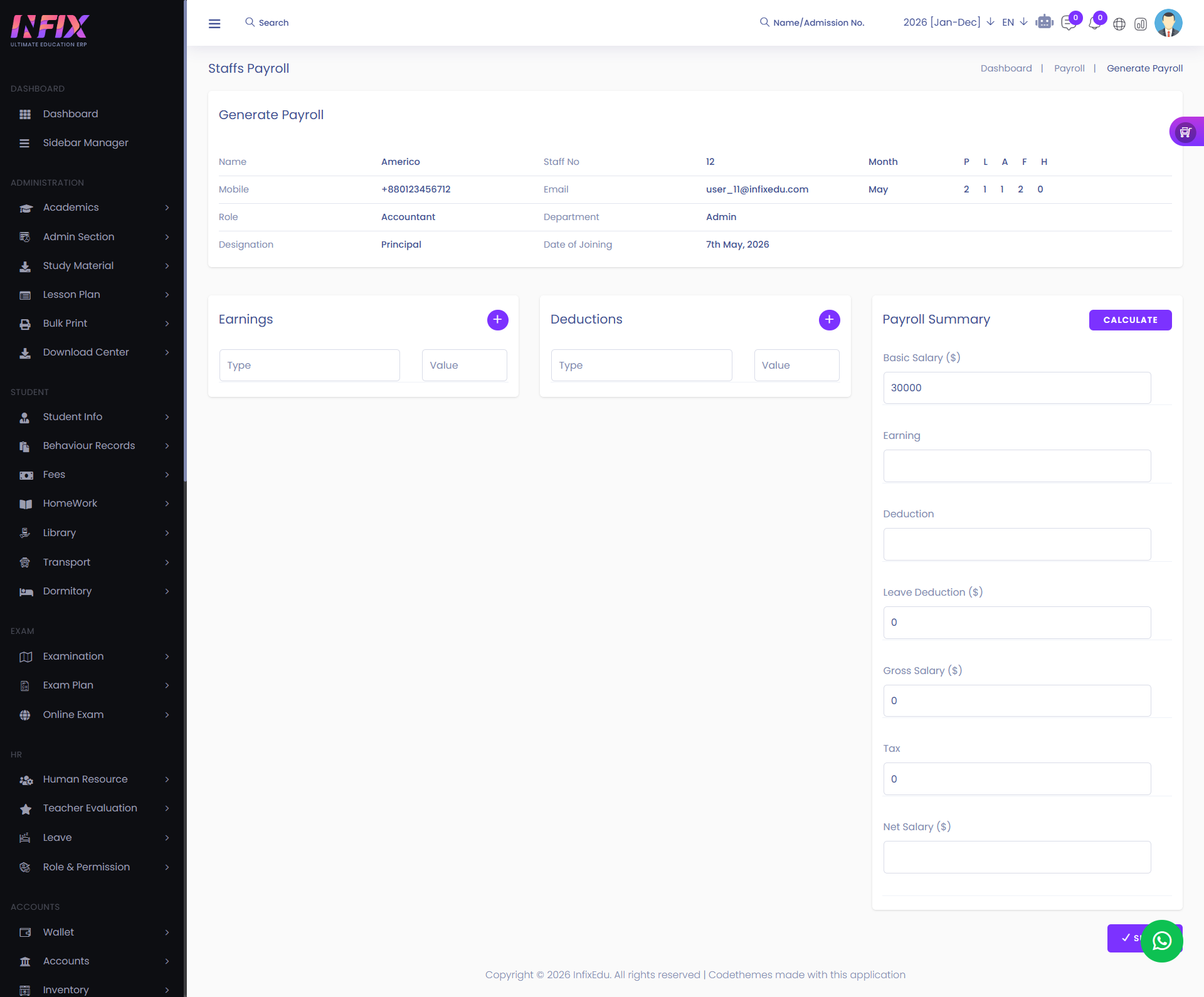Open Student Info in sidebar
The image size is (1204, 997).
(72, 417)
